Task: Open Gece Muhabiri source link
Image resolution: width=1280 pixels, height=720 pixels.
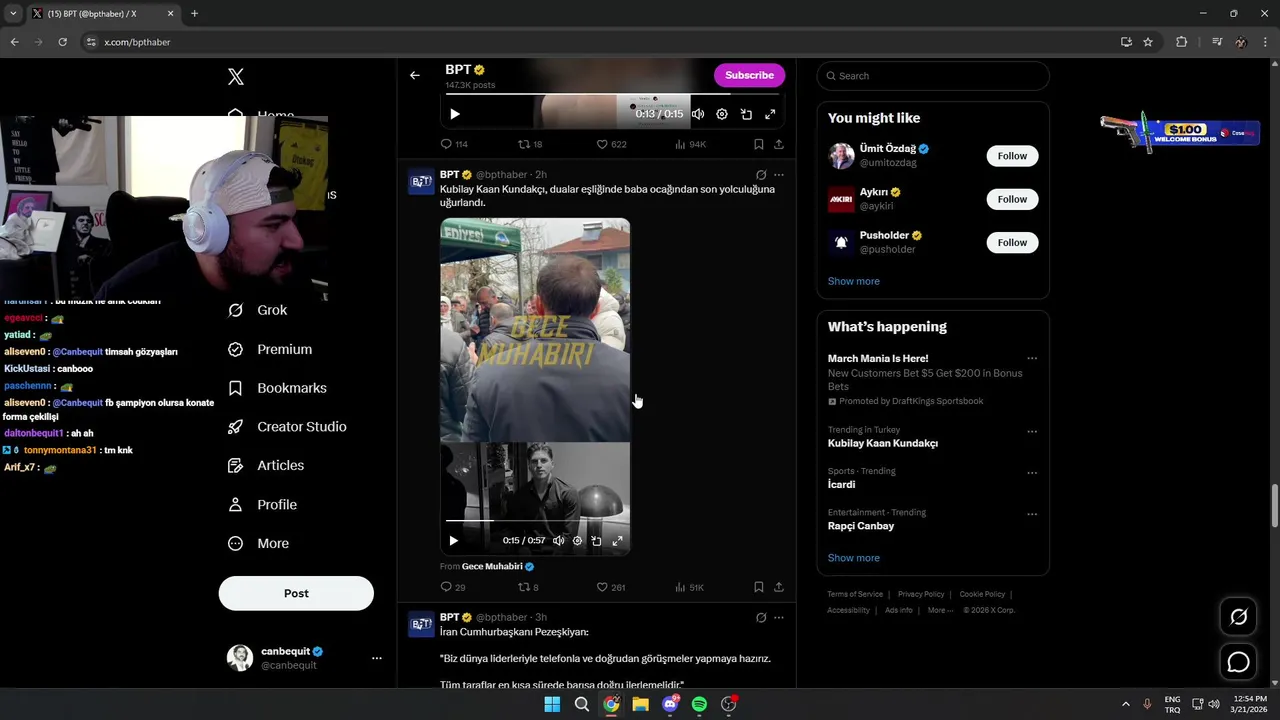Action: click(x=492, y=566)
